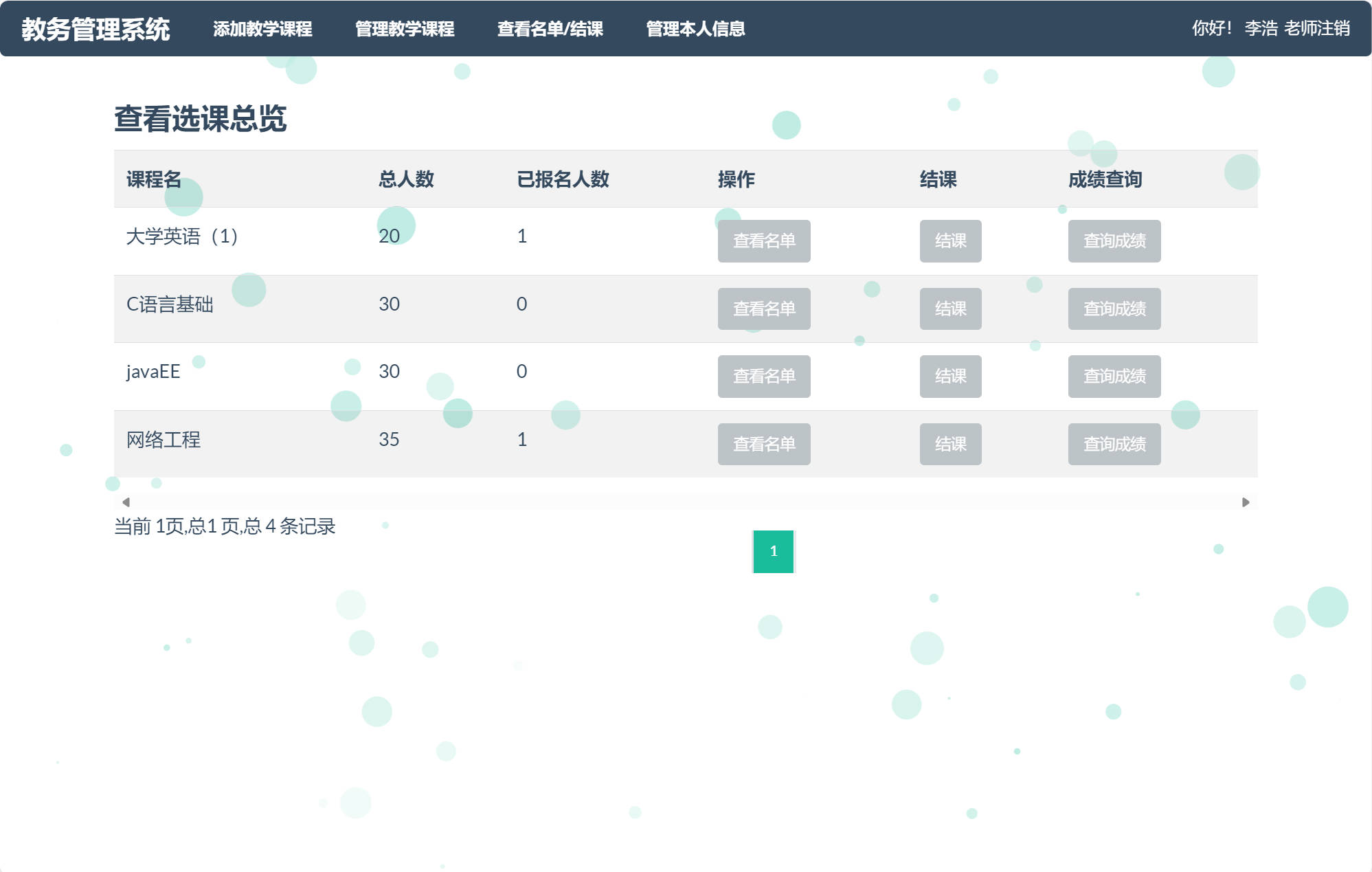查询成绩 for 大学英语（1）course
The width and height of the screenshot is (1372, 872).
tap(1114, 241)
